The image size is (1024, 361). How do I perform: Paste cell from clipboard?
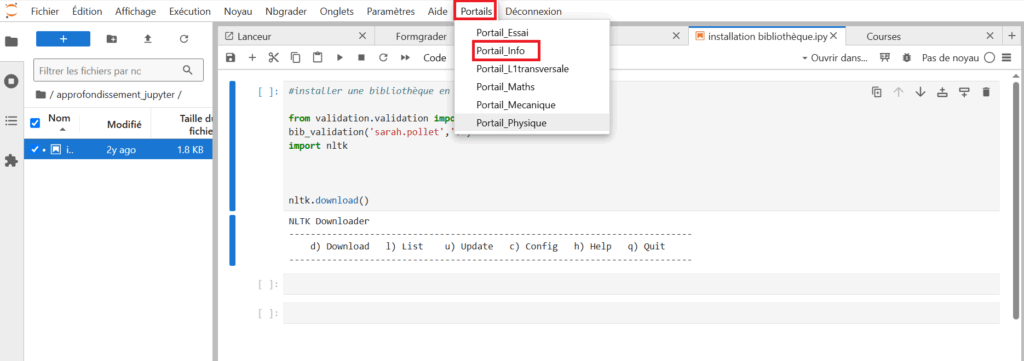coord(317,57)
